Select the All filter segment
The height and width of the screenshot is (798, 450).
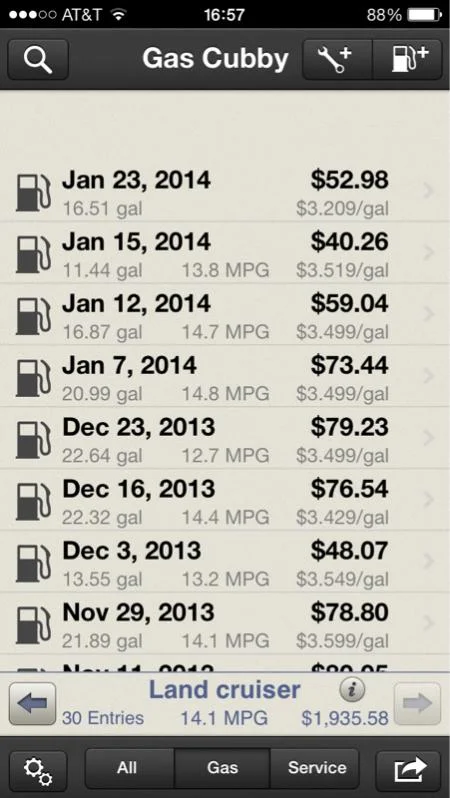129,768
